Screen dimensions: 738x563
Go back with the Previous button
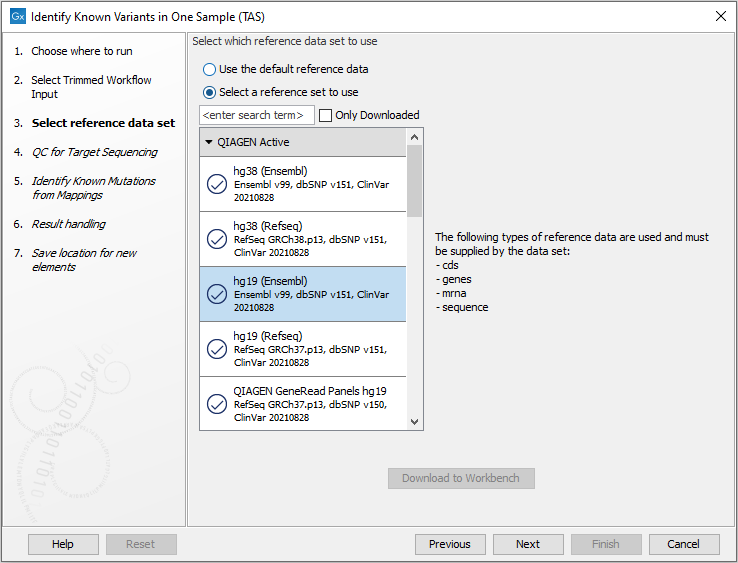tap(450, 544)
